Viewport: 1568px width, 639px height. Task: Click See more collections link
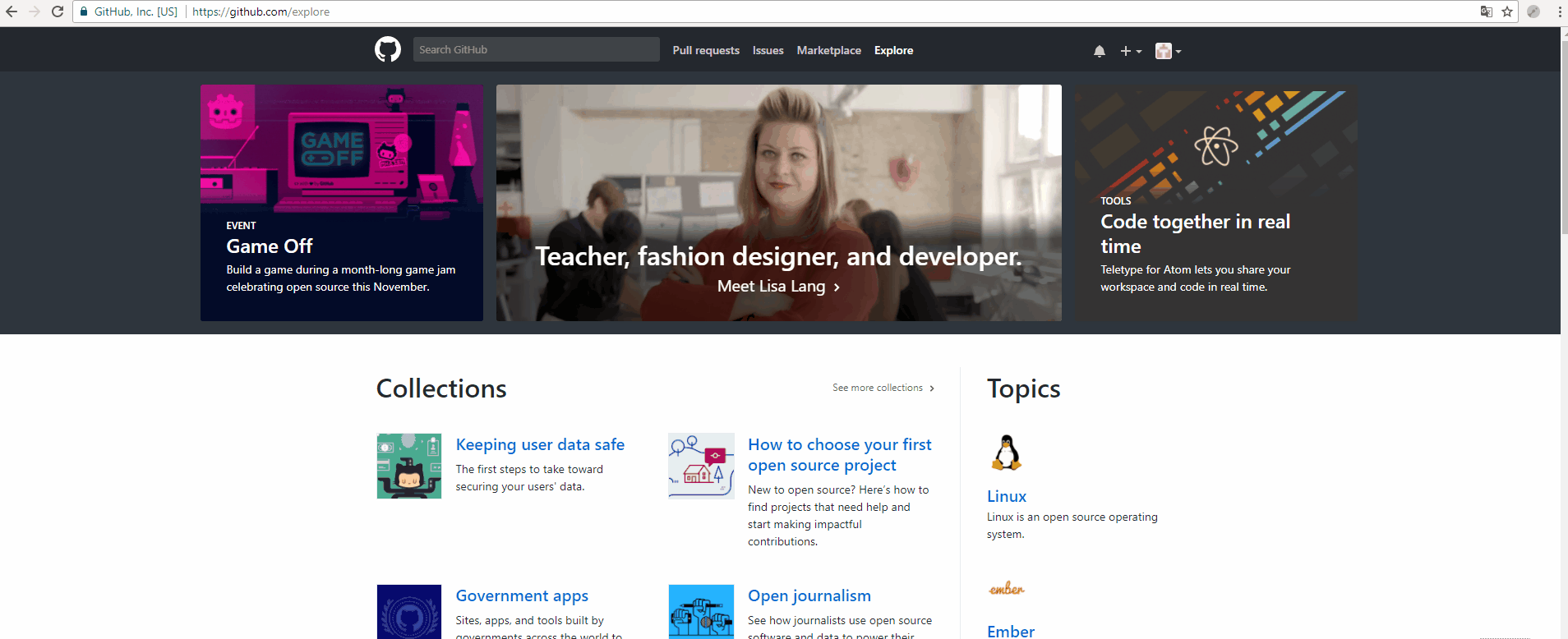tap(883, 388)
